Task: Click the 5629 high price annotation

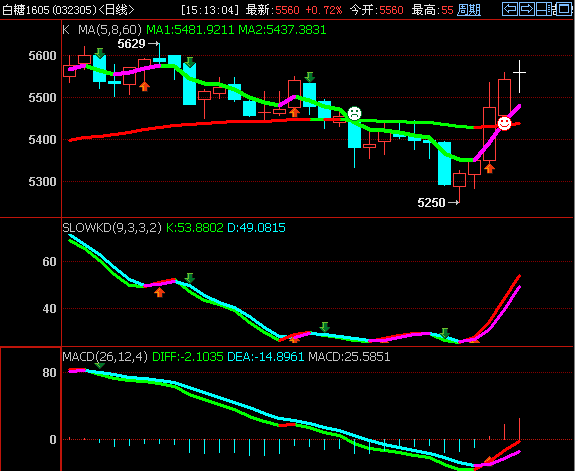Action: click(138, 44)
